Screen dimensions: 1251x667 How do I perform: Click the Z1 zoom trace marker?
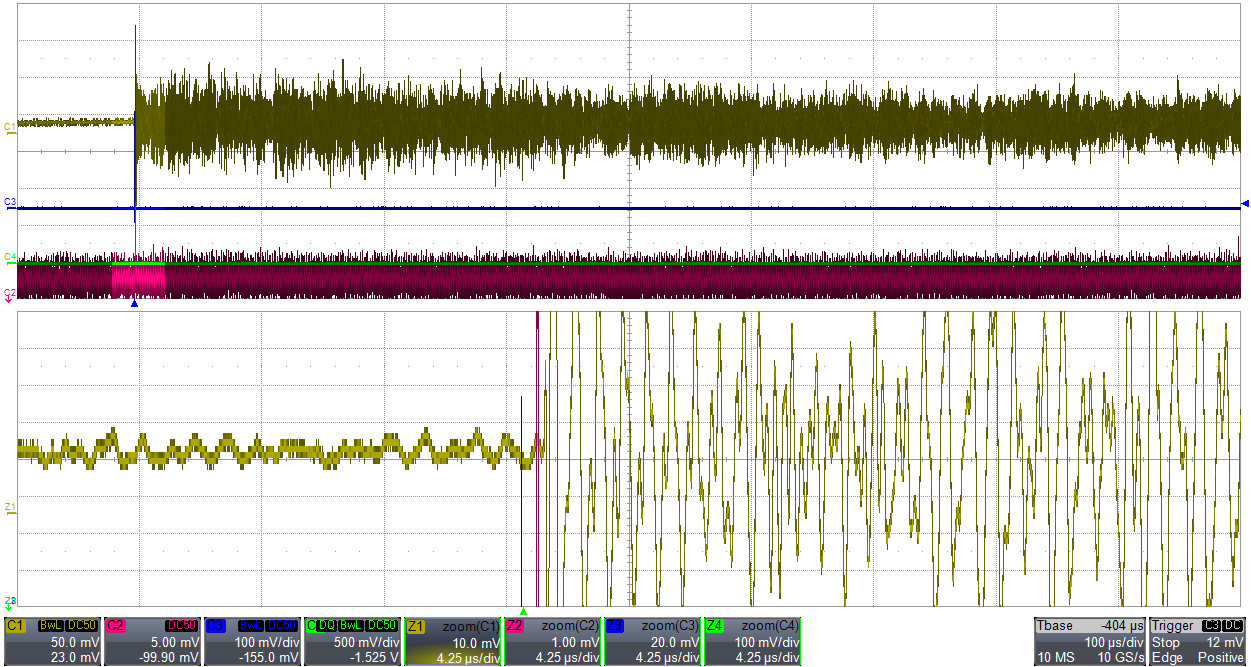pyautogui.click(x=10, y=508)
